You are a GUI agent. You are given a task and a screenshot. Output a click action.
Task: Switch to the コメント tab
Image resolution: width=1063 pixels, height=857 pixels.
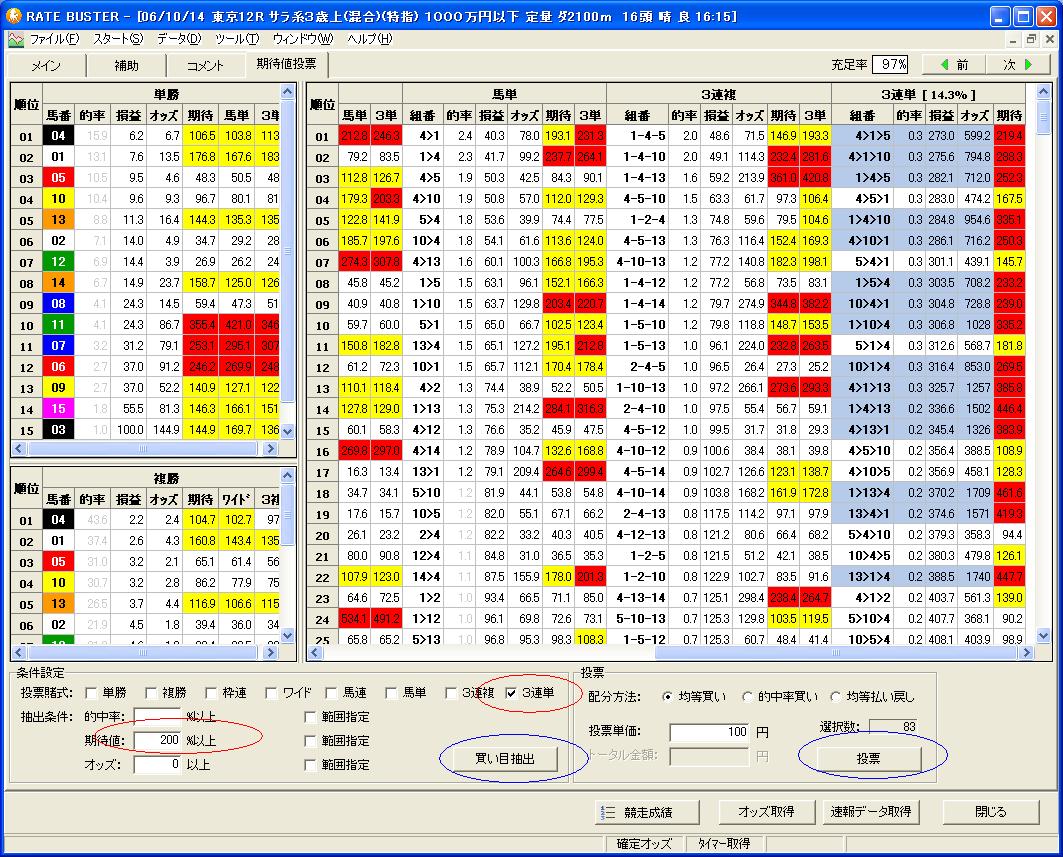pyautogui.click(x=205, y=66)
